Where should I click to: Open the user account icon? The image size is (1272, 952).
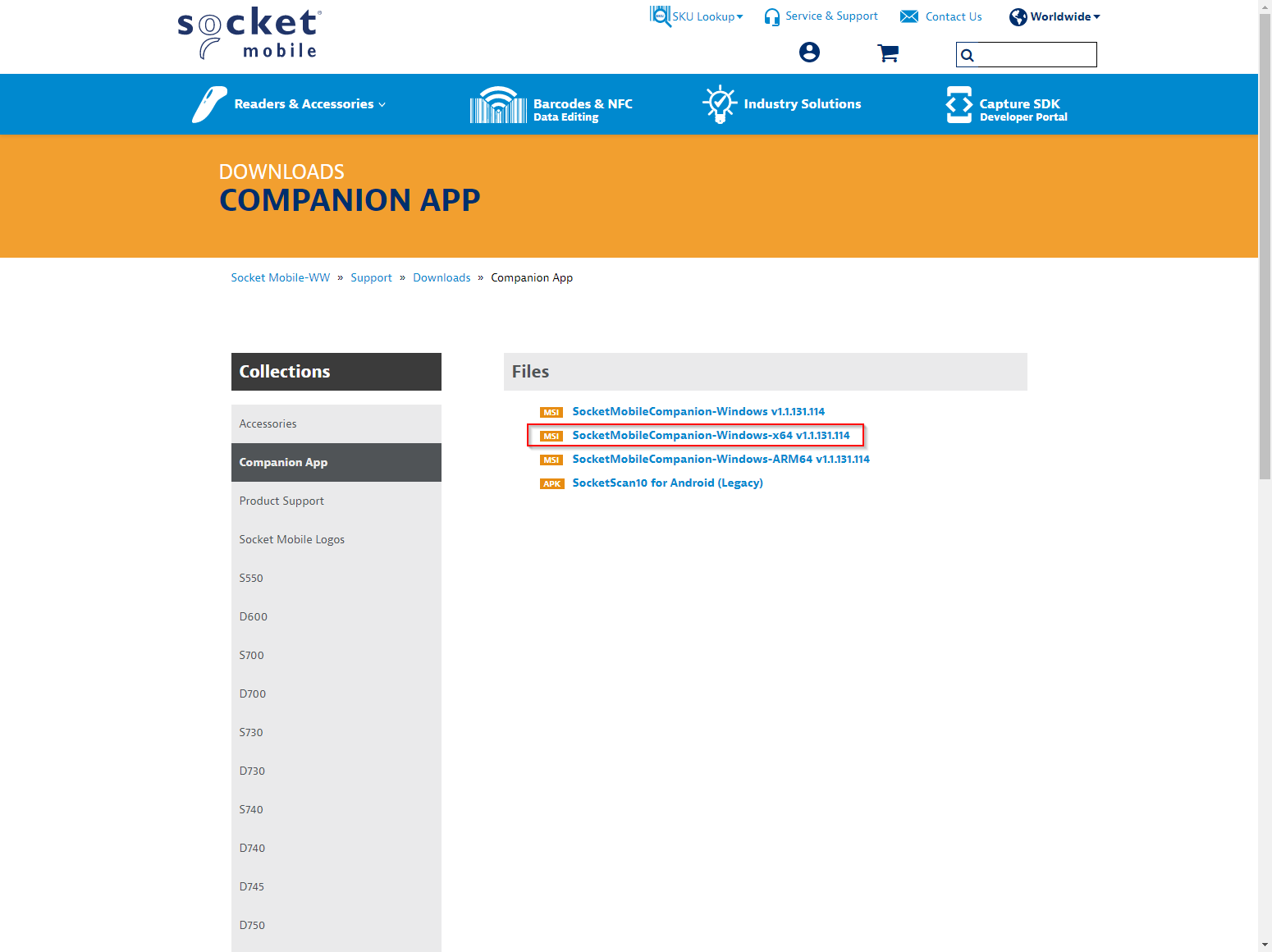click(809, 53)
